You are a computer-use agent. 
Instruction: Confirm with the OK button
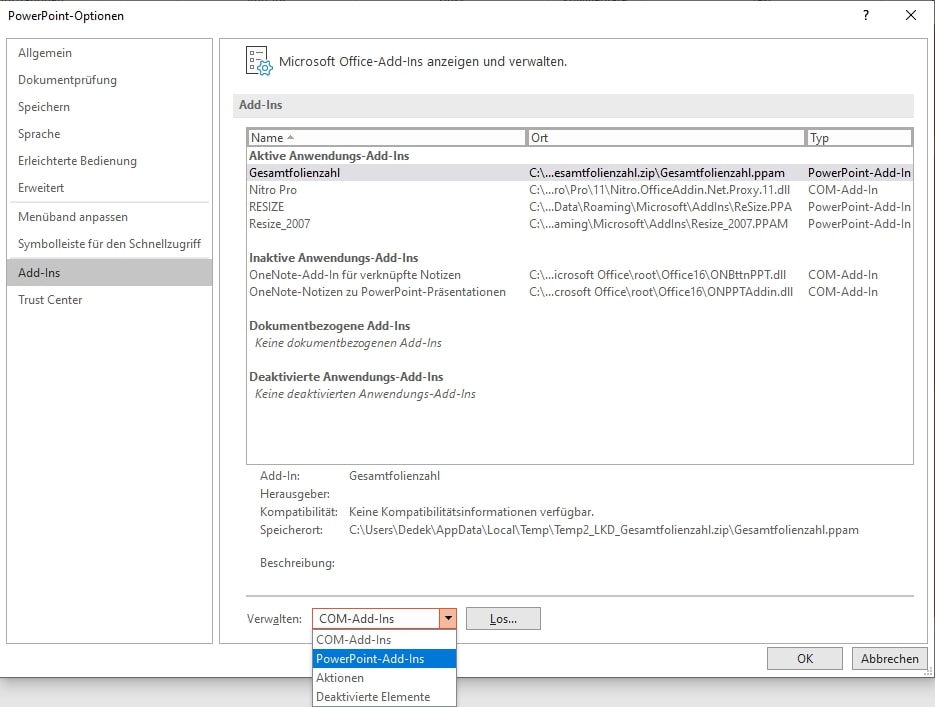804,659
